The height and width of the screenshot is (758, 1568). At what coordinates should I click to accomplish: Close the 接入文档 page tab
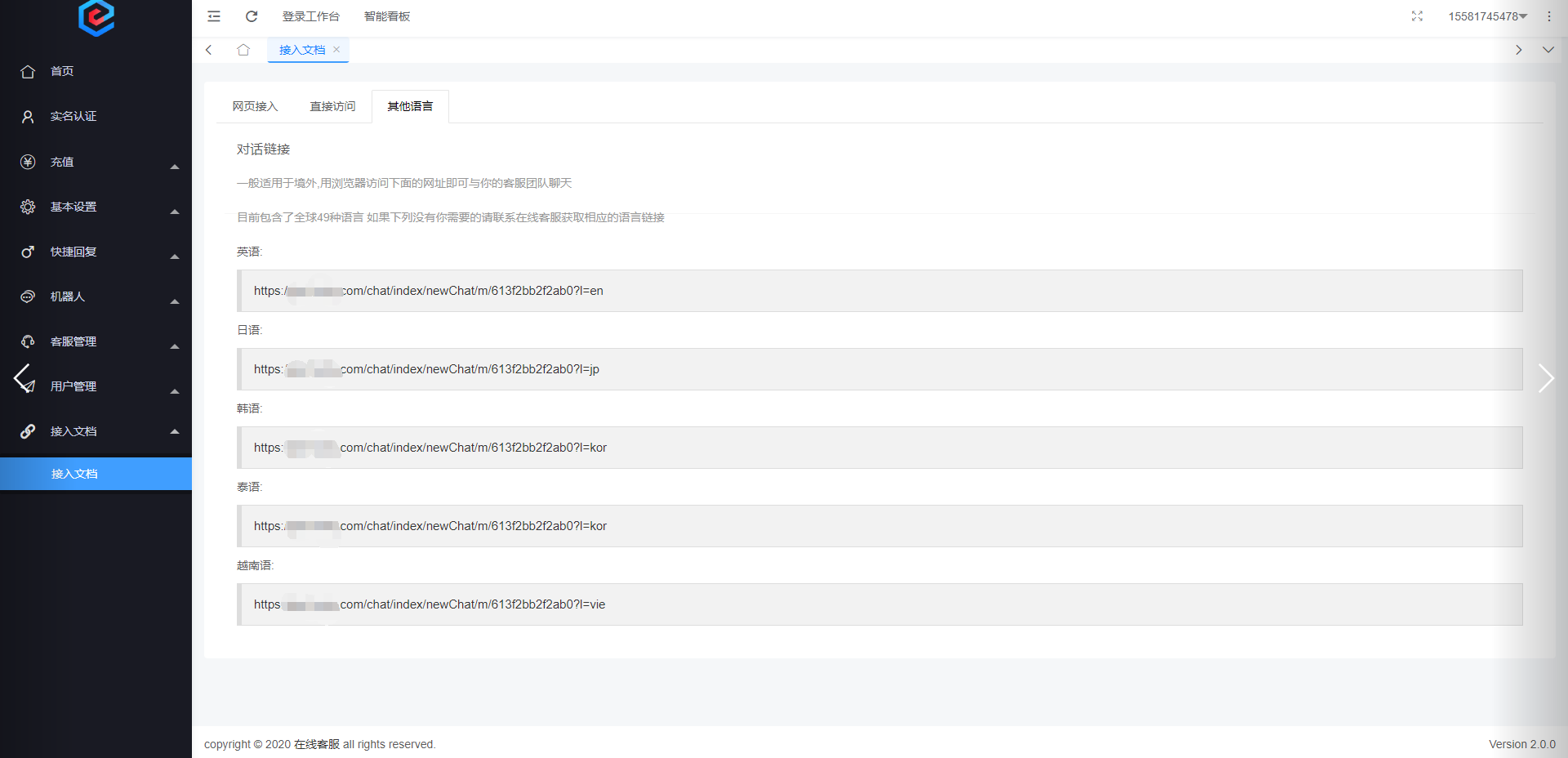pos(336,50)
